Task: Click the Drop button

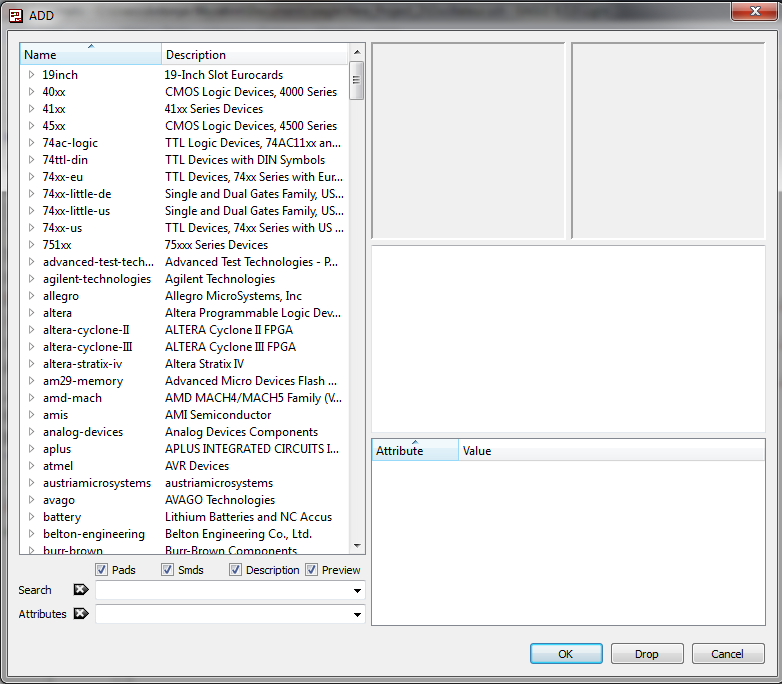Action: 647,654
